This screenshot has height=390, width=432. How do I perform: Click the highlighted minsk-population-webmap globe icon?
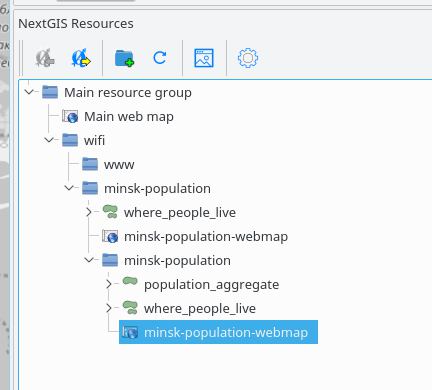[130, 332]
